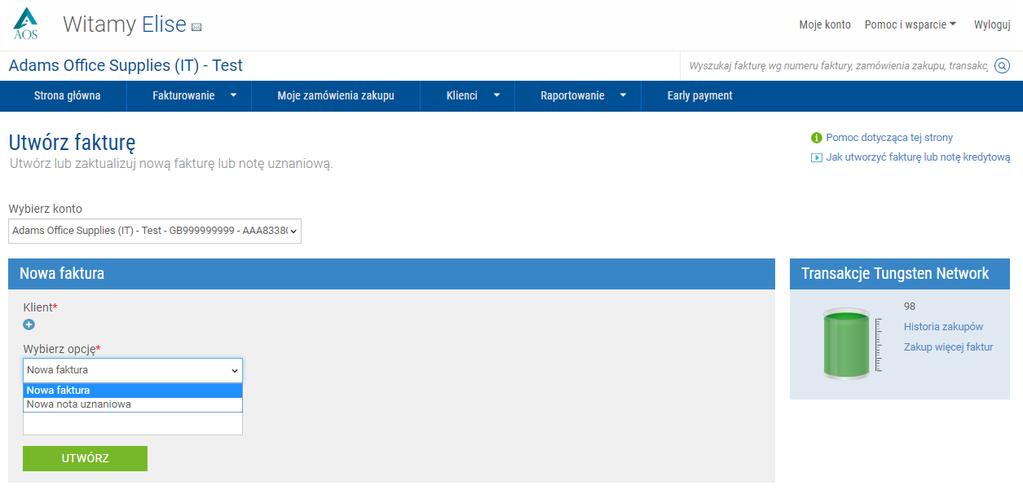Open Jak utworzyć fakturę lub notę kredytową
Viewport: 1023px width, 490px height.
click(918, 157)
